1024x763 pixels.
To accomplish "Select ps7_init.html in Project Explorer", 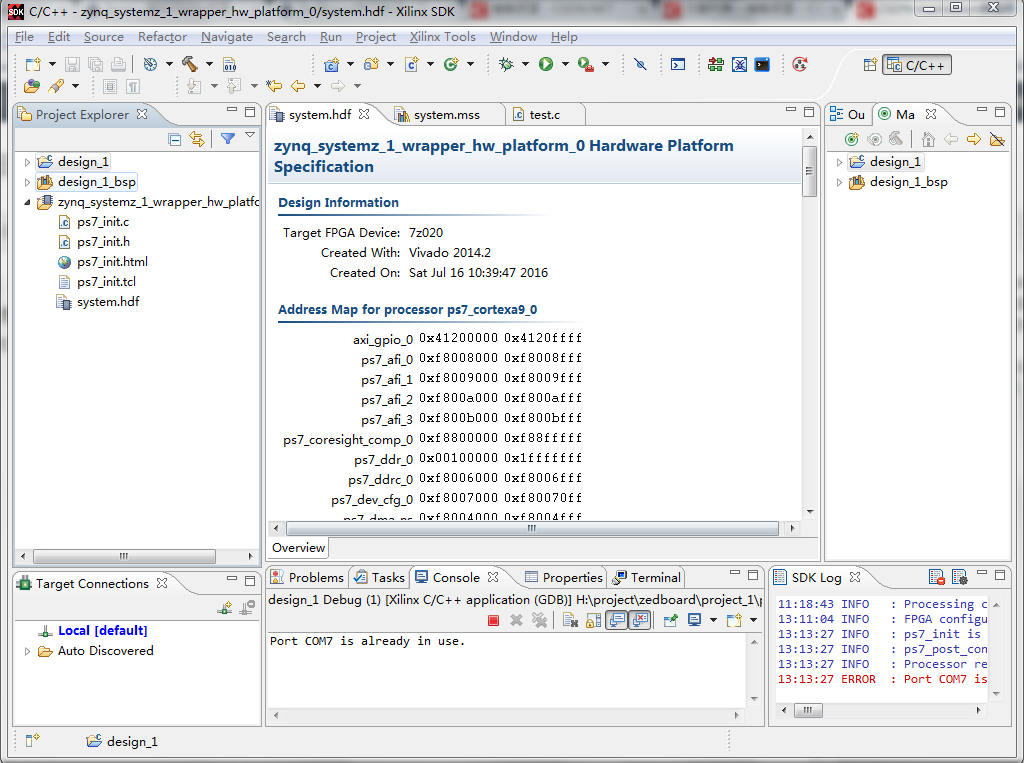I will pos(112,262).
